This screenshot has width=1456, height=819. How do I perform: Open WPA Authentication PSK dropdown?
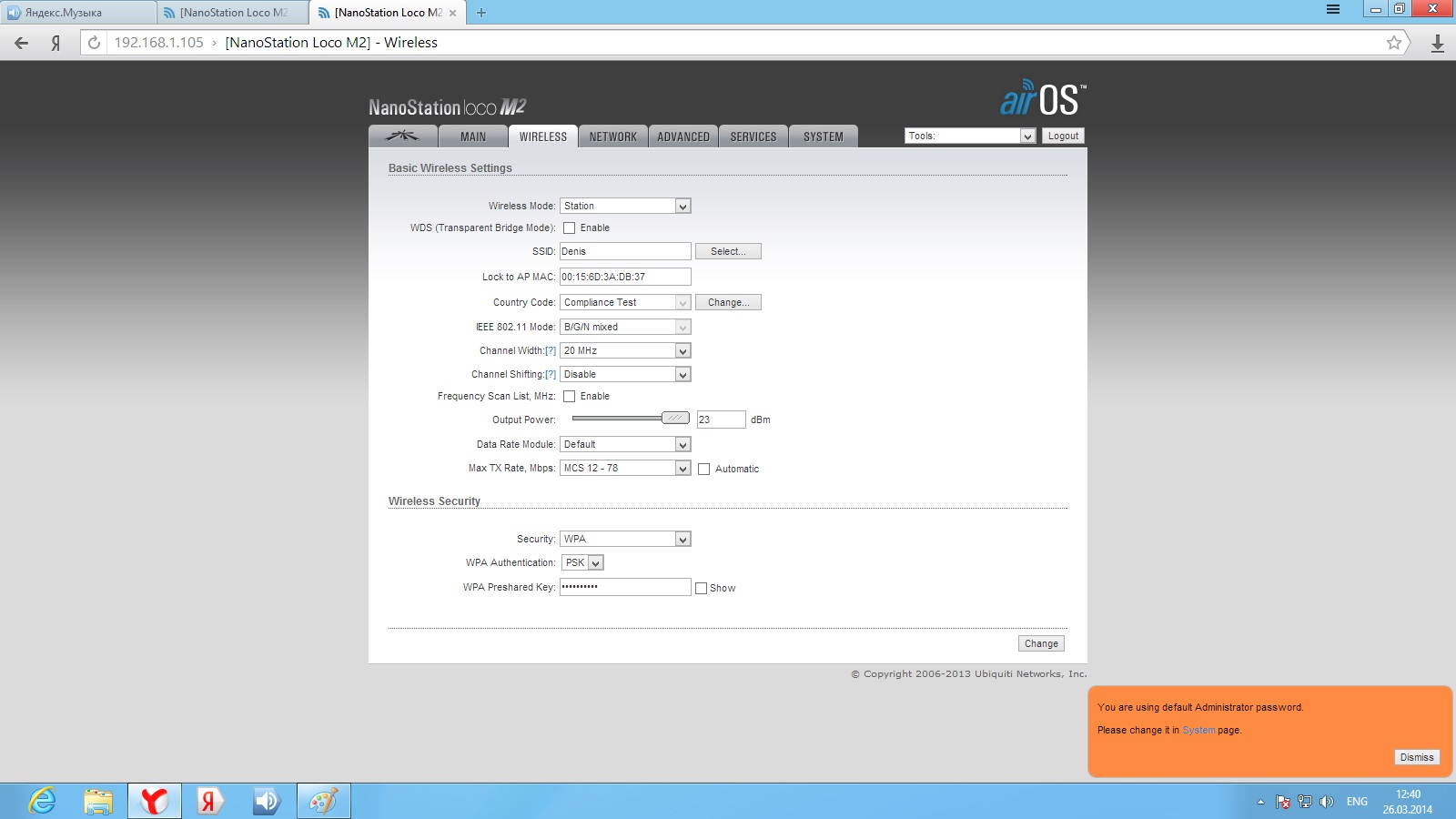pyautogui.click(x=582, y=563)
